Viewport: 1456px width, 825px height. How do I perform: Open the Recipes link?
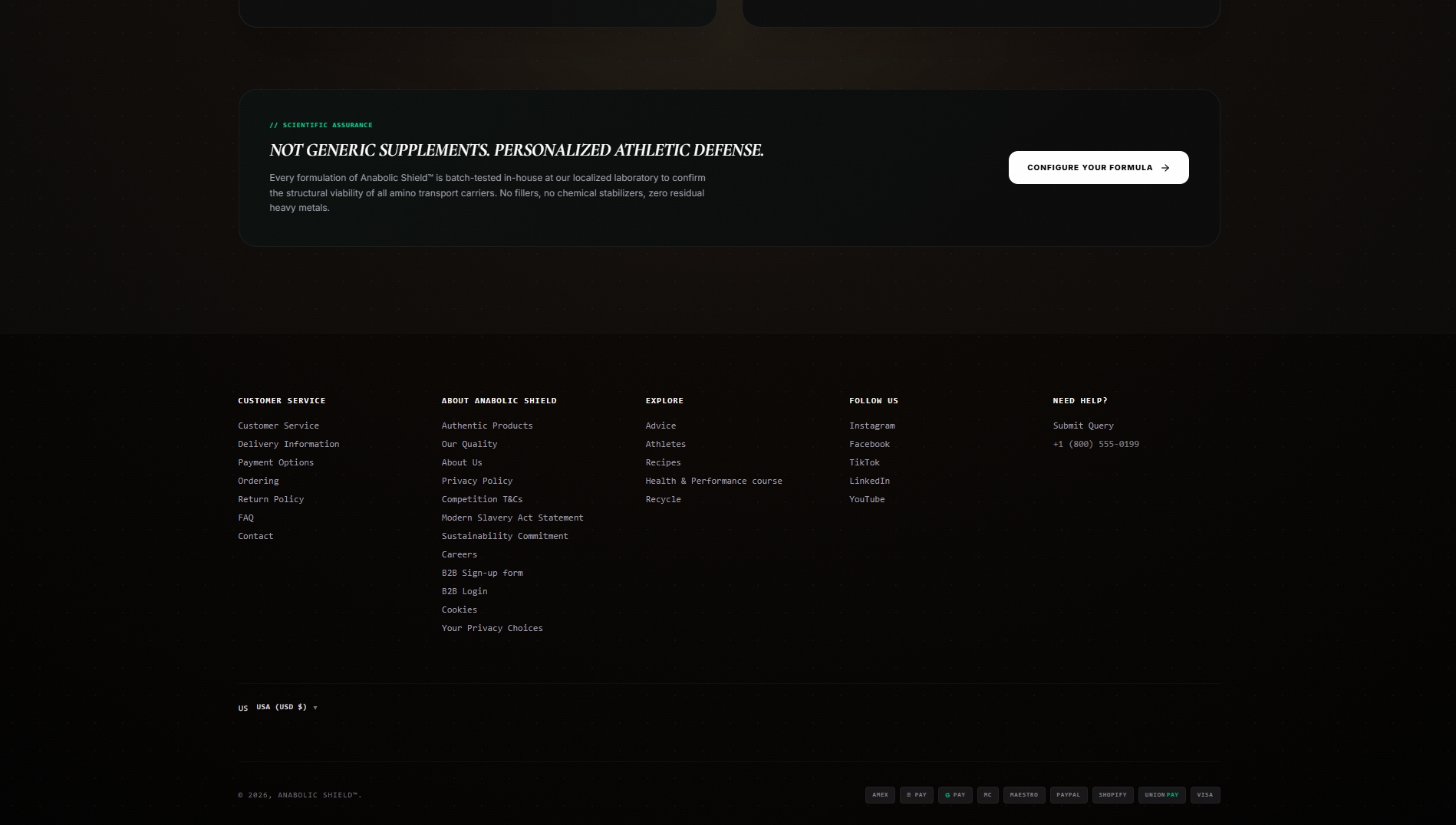pyautogui.click(x=663, y=462)
